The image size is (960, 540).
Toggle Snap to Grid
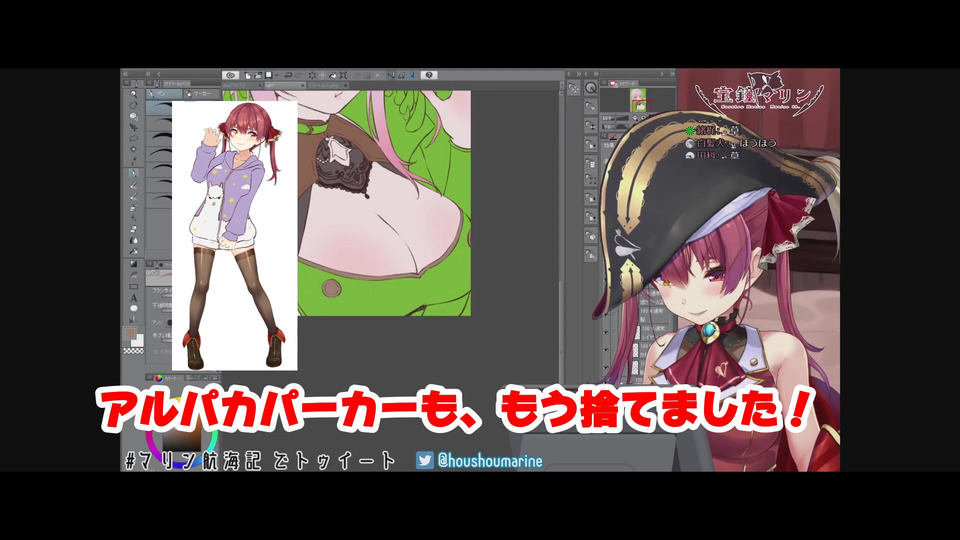(411, 75)
